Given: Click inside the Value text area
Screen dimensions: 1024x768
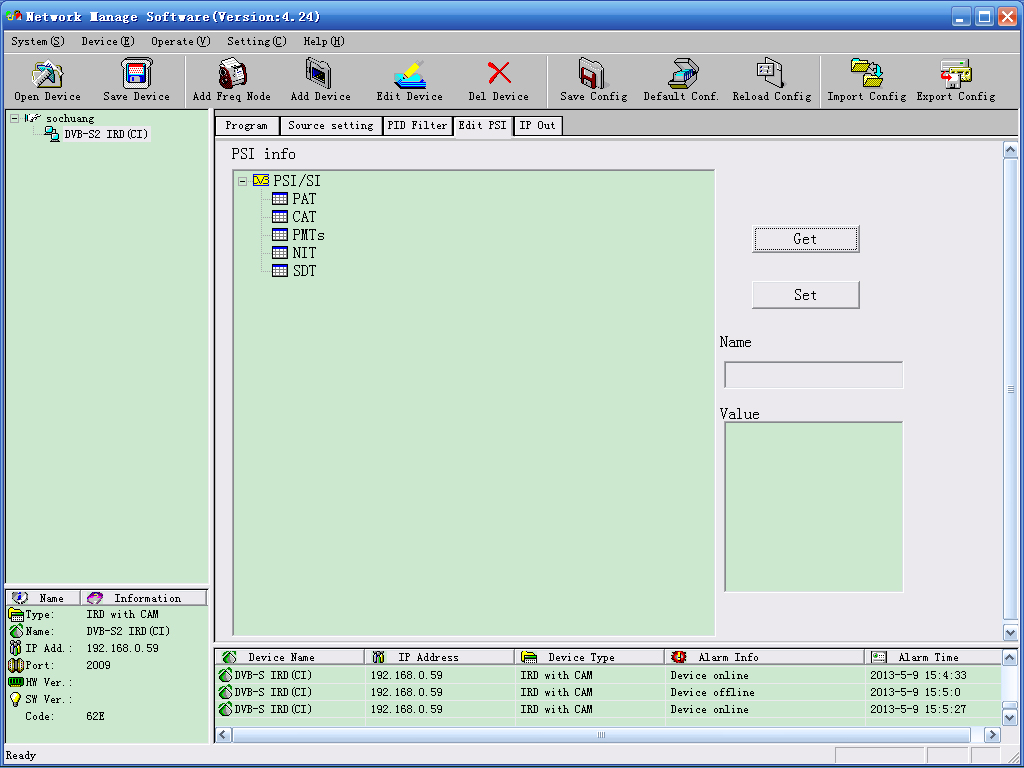Looking at the screenshot, I should click(x=814, y=507).
